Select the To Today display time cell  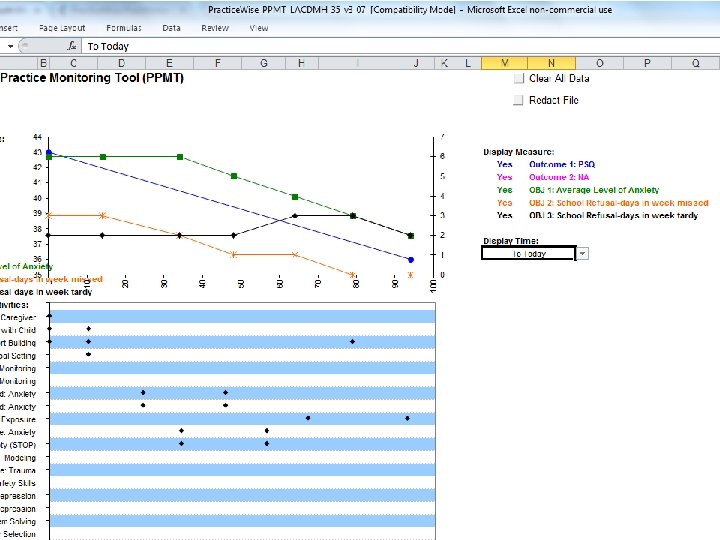(529, 253)
